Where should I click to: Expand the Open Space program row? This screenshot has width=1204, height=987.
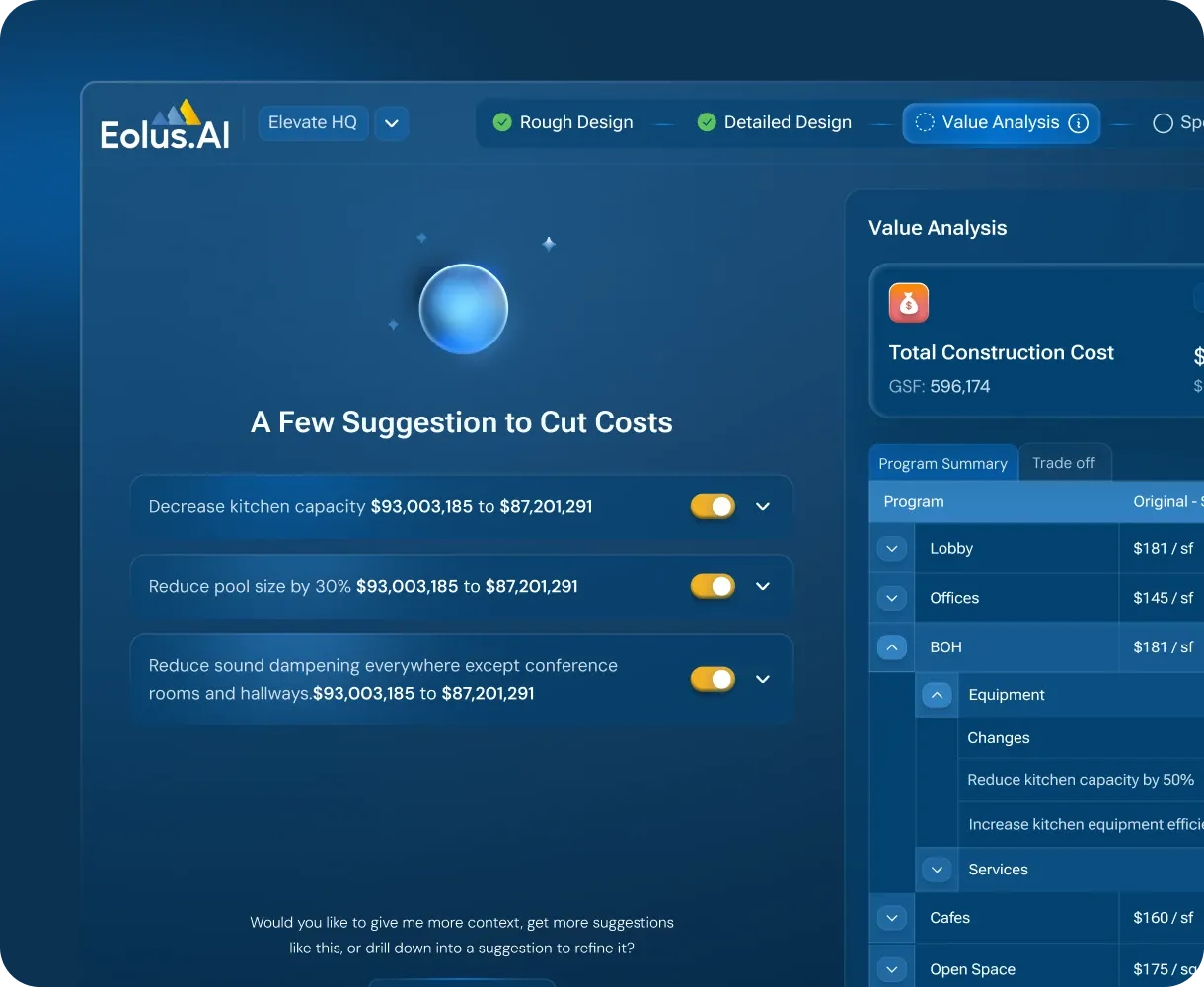(892, 969)
